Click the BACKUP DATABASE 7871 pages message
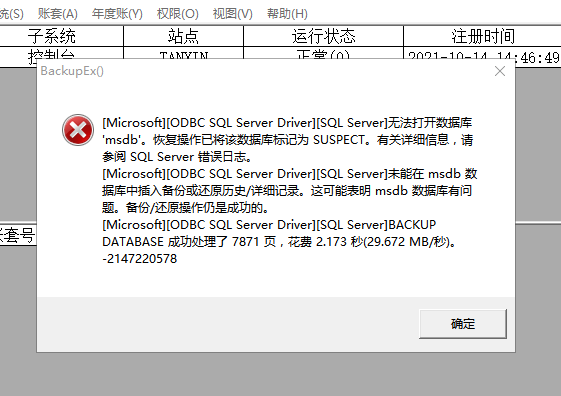This screenshot has width=561, height=396. point(279,233)
